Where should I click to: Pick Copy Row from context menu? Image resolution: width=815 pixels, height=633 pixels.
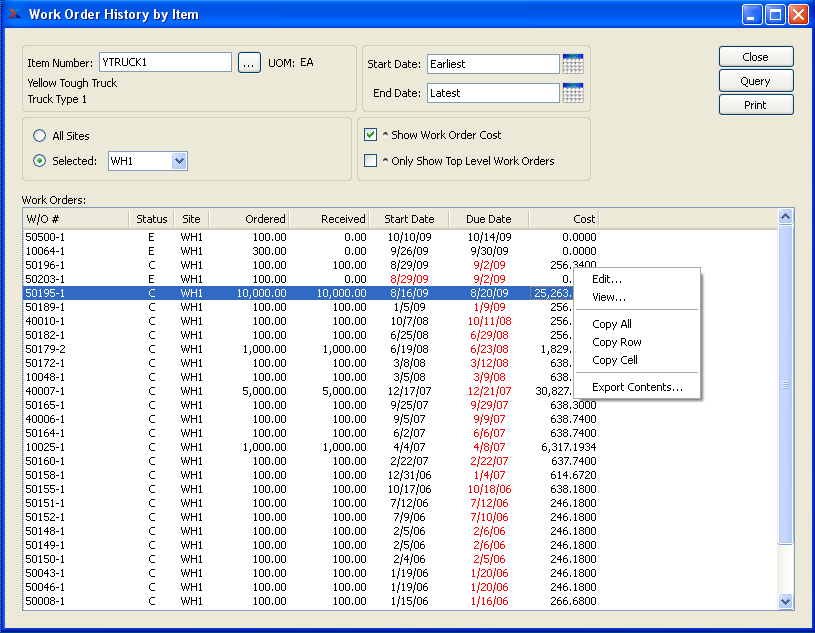(615, 342)
